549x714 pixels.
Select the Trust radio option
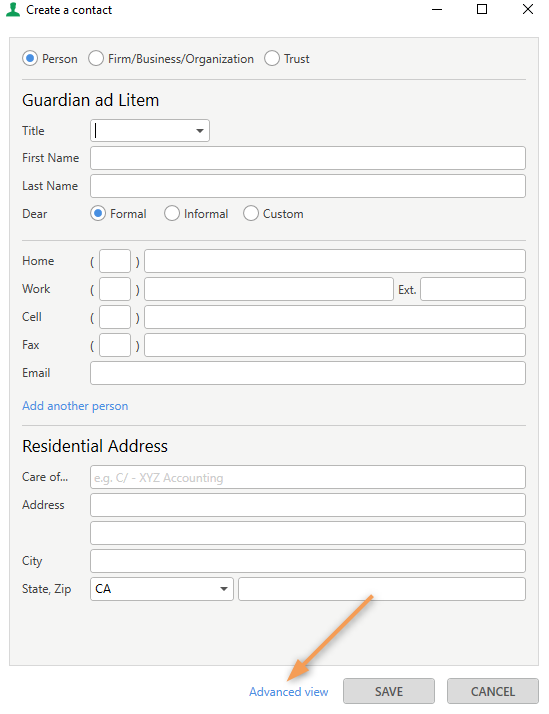click(x=272, y=59)
